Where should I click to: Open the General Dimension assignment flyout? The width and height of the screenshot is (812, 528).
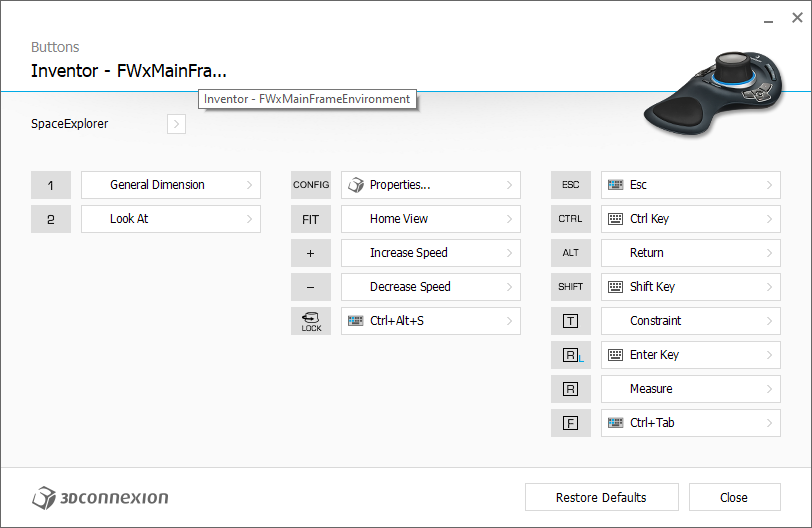[171, 185]
